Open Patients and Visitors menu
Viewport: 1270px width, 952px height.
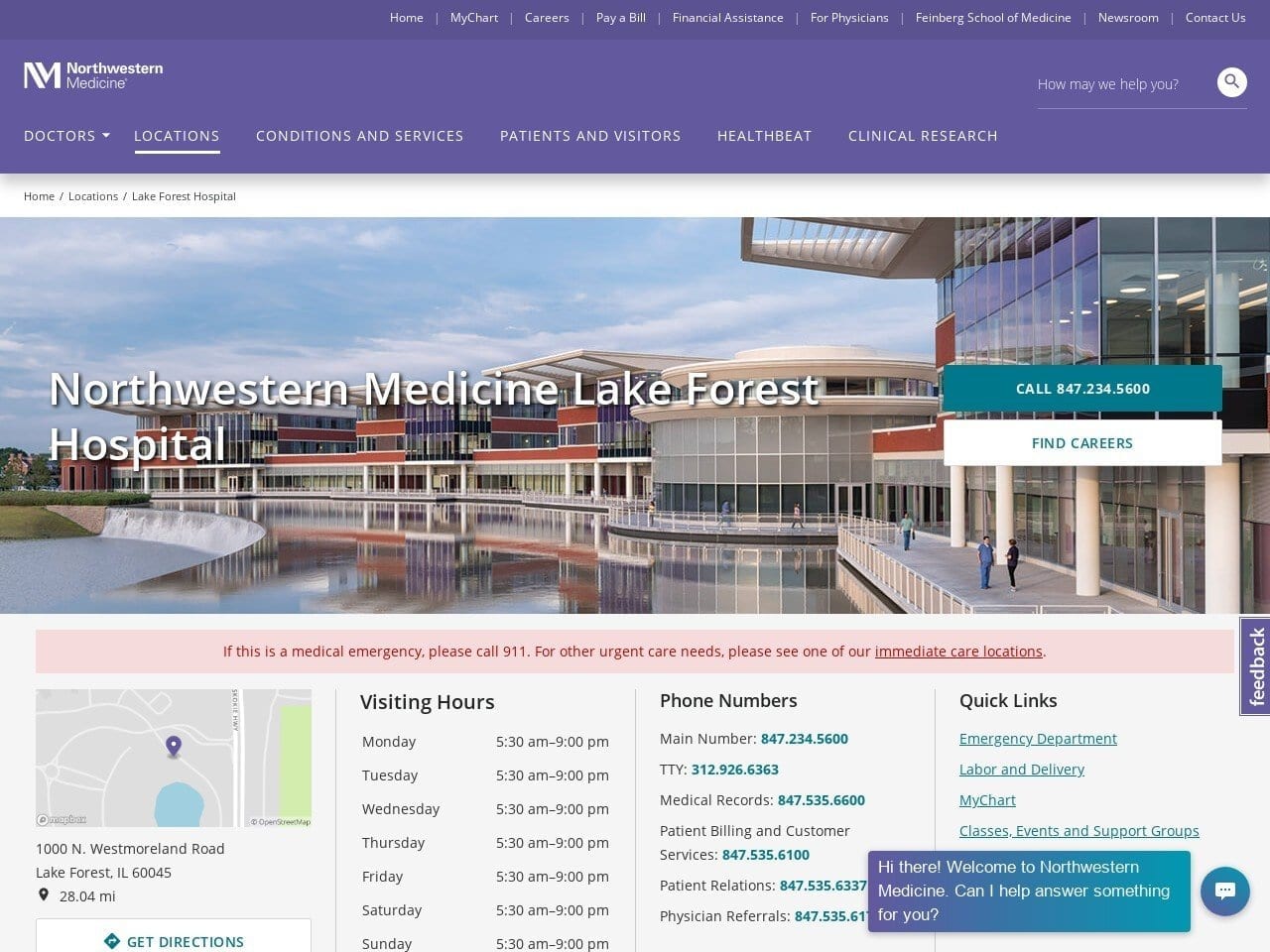[590, 136]
